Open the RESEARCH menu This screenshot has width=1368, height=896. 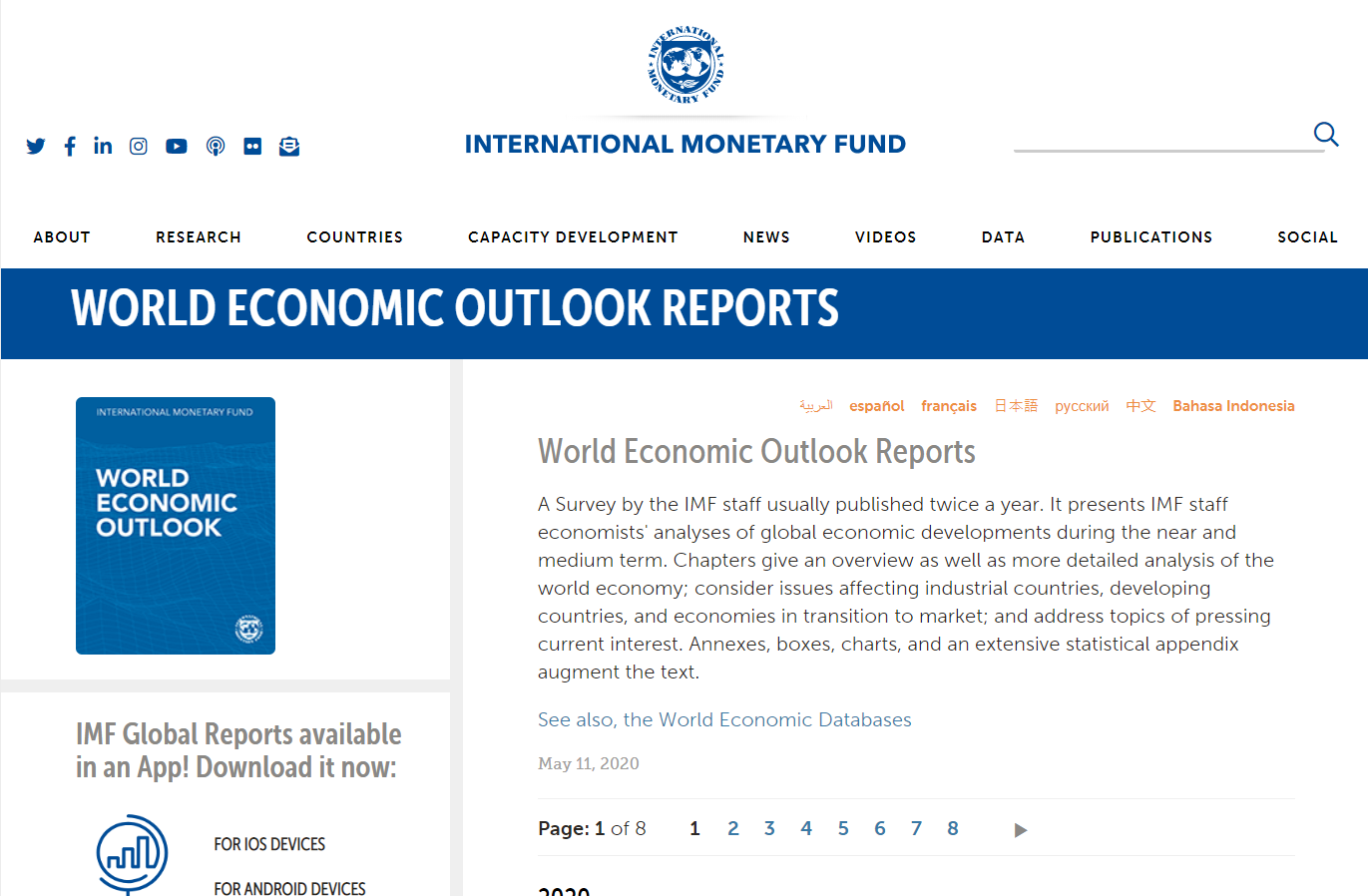tap(199, 237)
